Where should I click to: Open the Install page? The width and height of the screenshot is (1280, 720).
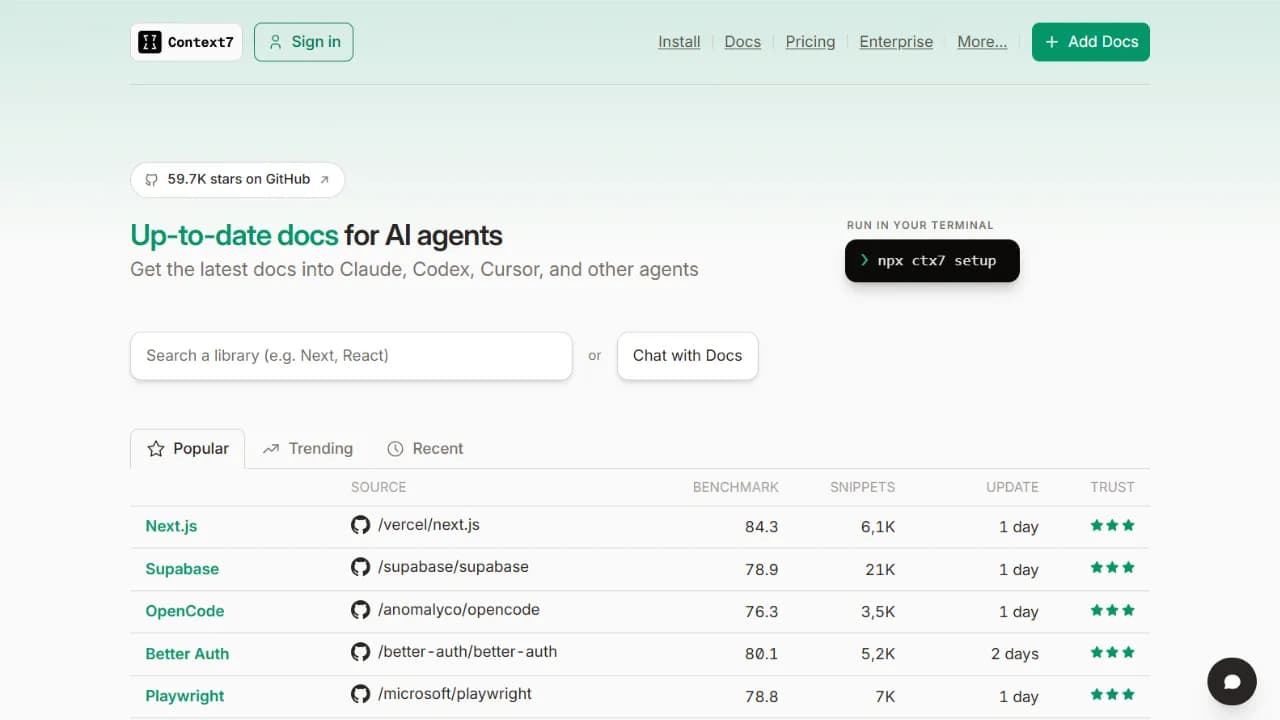point(679,42)
